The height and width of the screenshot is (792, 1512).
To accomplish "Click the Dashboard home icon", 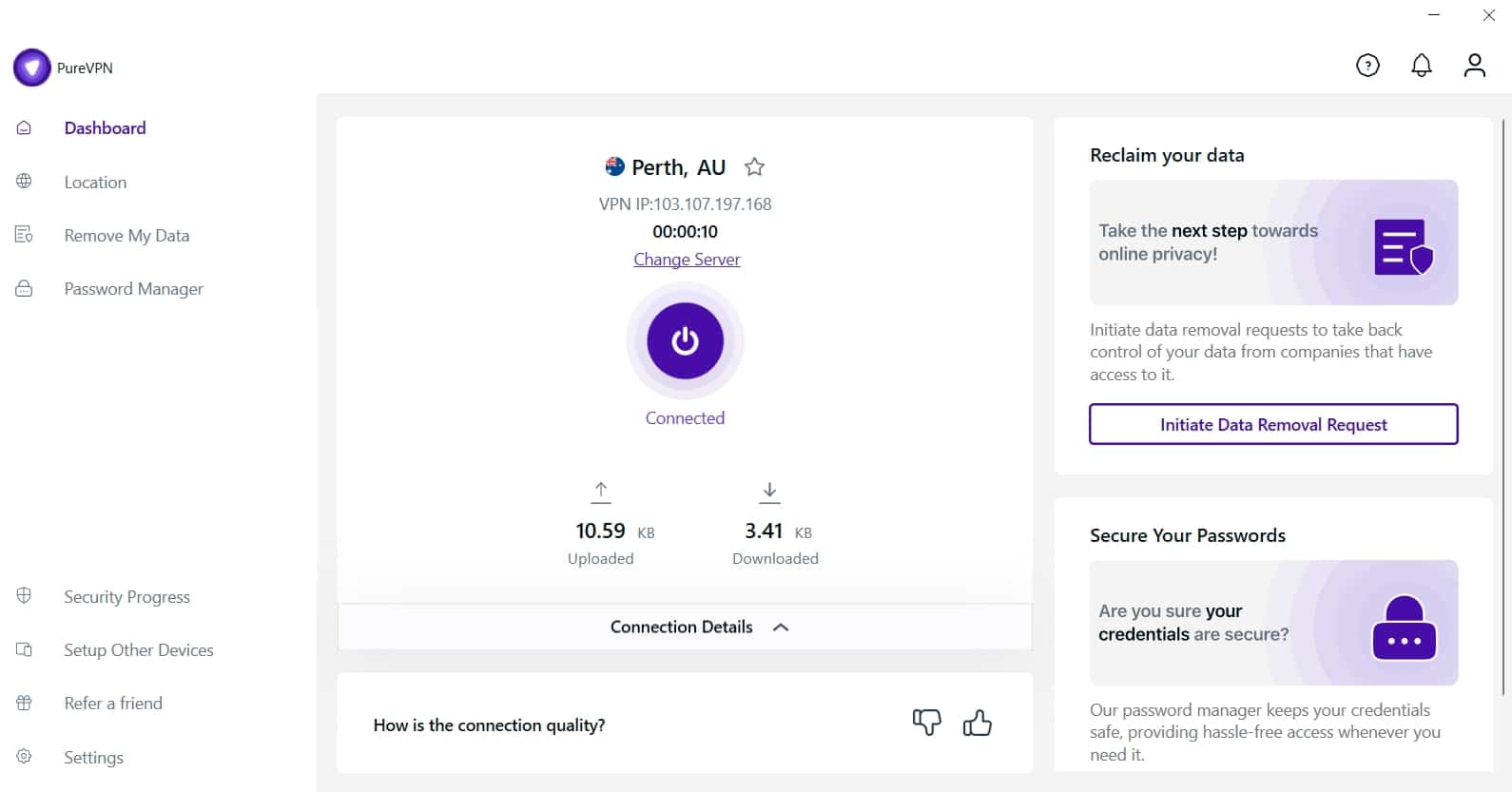I will coord(24,127).
